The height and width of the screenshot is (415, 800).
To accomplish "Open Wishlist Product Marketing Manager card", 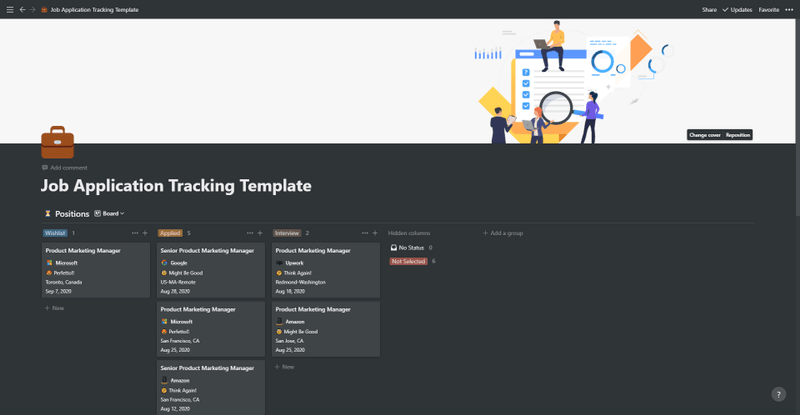I will [x=96, y=270].
